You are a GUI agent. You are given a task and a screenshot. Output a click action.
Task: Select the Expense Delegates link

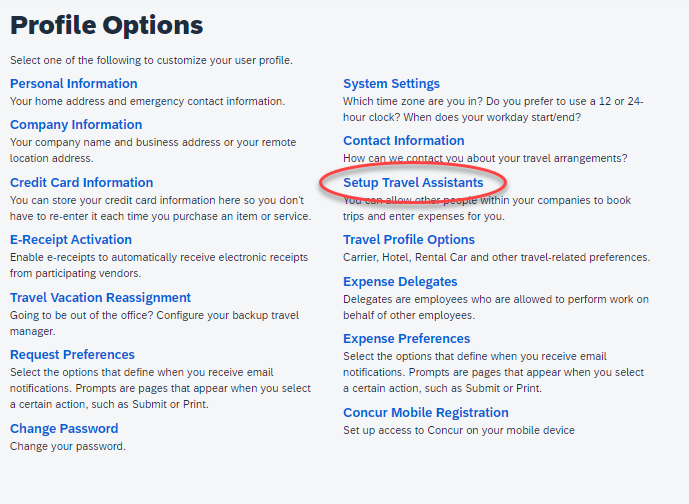(400, 282)
